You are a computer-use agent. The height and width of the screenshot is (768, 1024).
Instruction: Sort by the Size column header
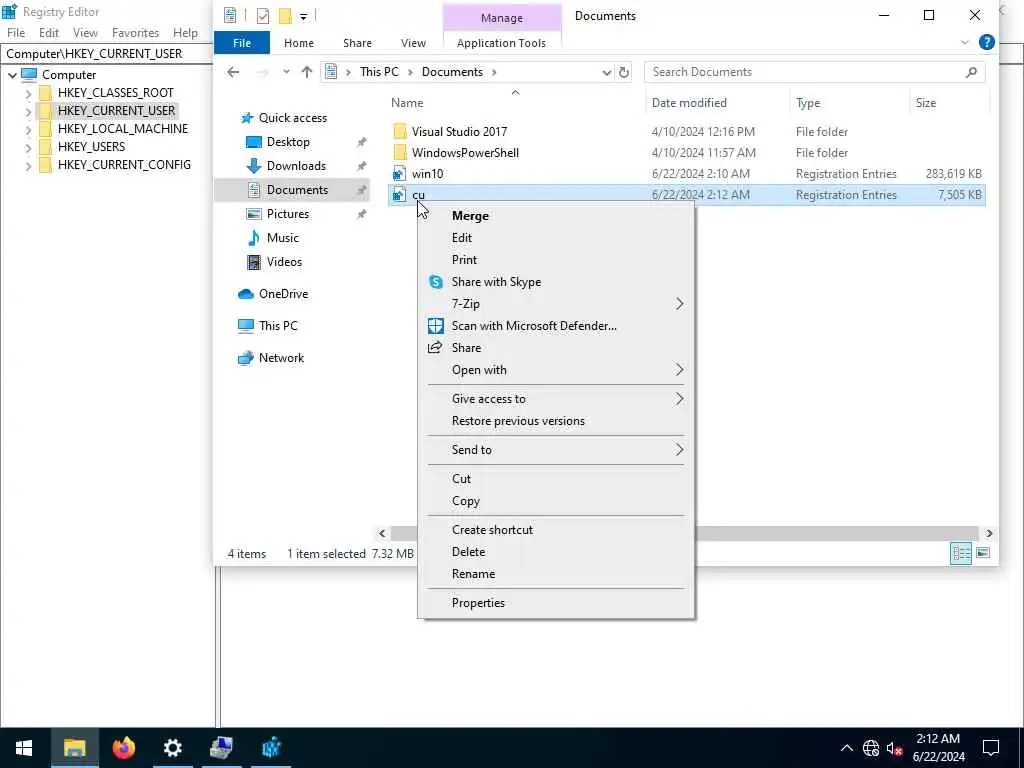coord(925,103)
